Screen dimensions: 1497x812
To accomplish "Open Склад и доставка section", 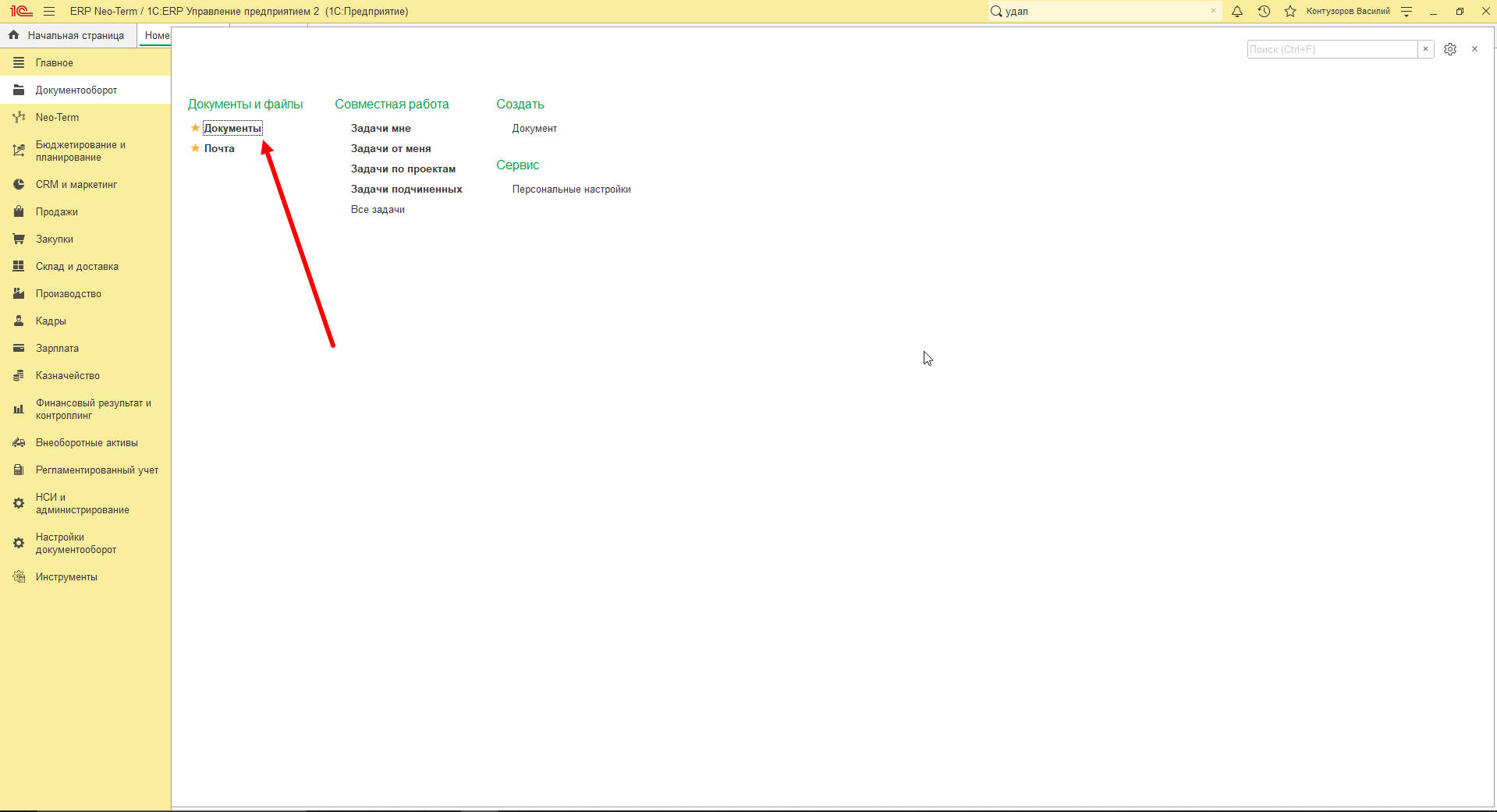I will pyautogui.click(x=85, y=266).
